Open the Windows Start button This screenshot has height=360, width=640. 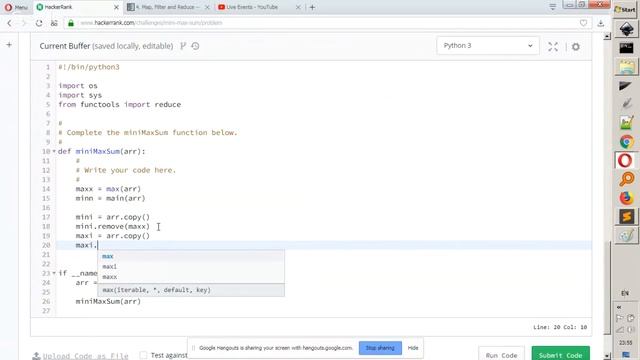click(x=626, y=9)
